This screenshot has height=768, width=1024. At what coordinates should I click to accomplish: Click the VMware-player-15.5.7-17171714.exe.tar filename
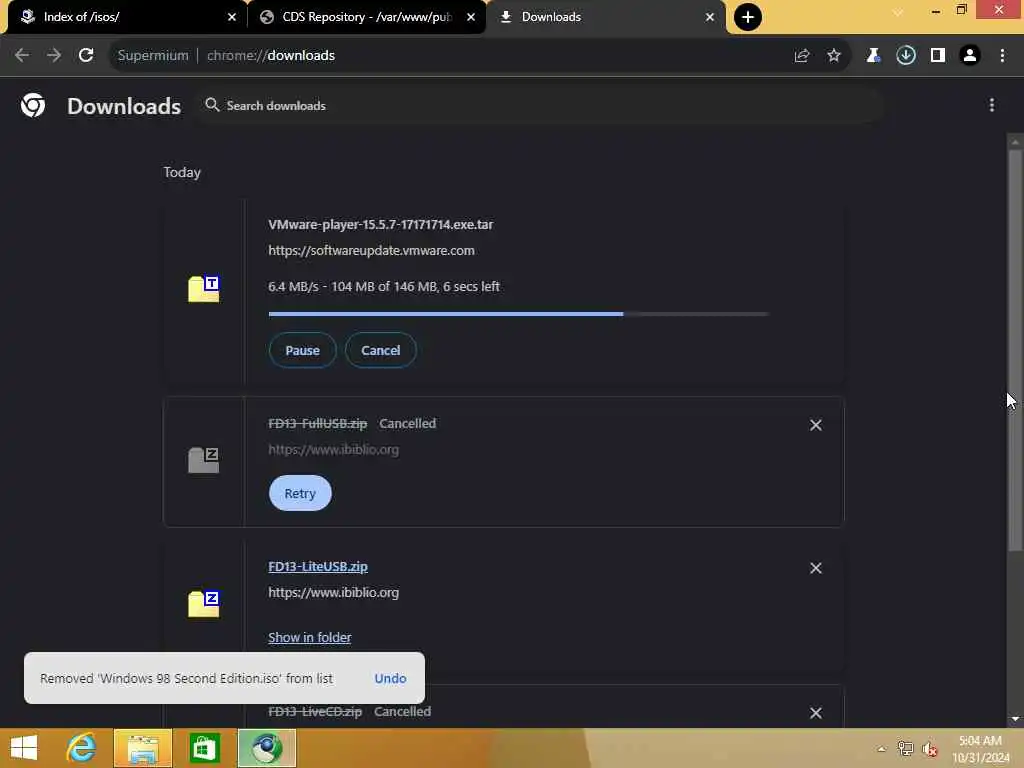[x=381, y=225]
